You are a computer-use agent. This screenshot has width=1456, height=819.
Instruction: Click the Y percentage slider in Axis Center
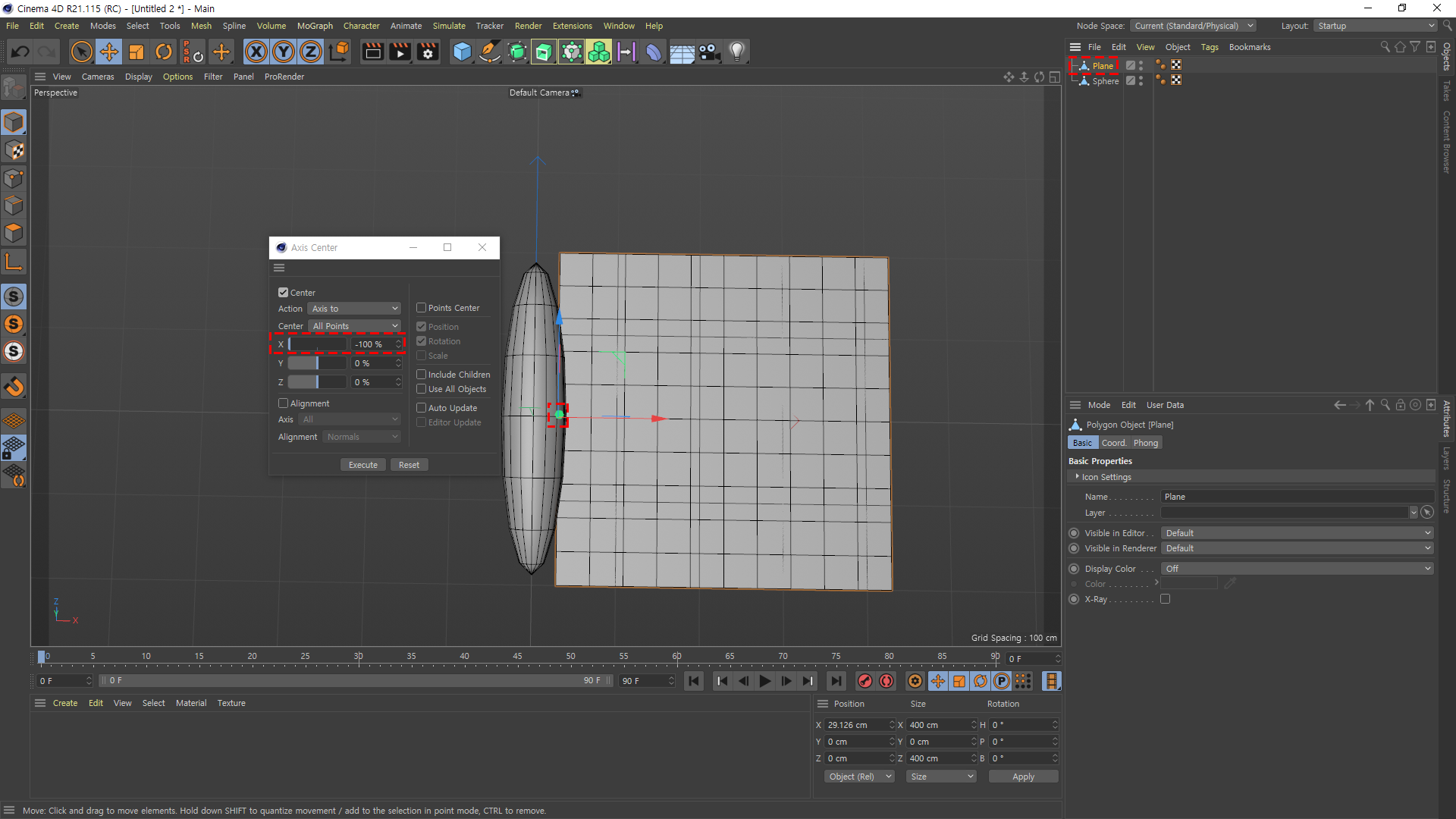[317, 363]
